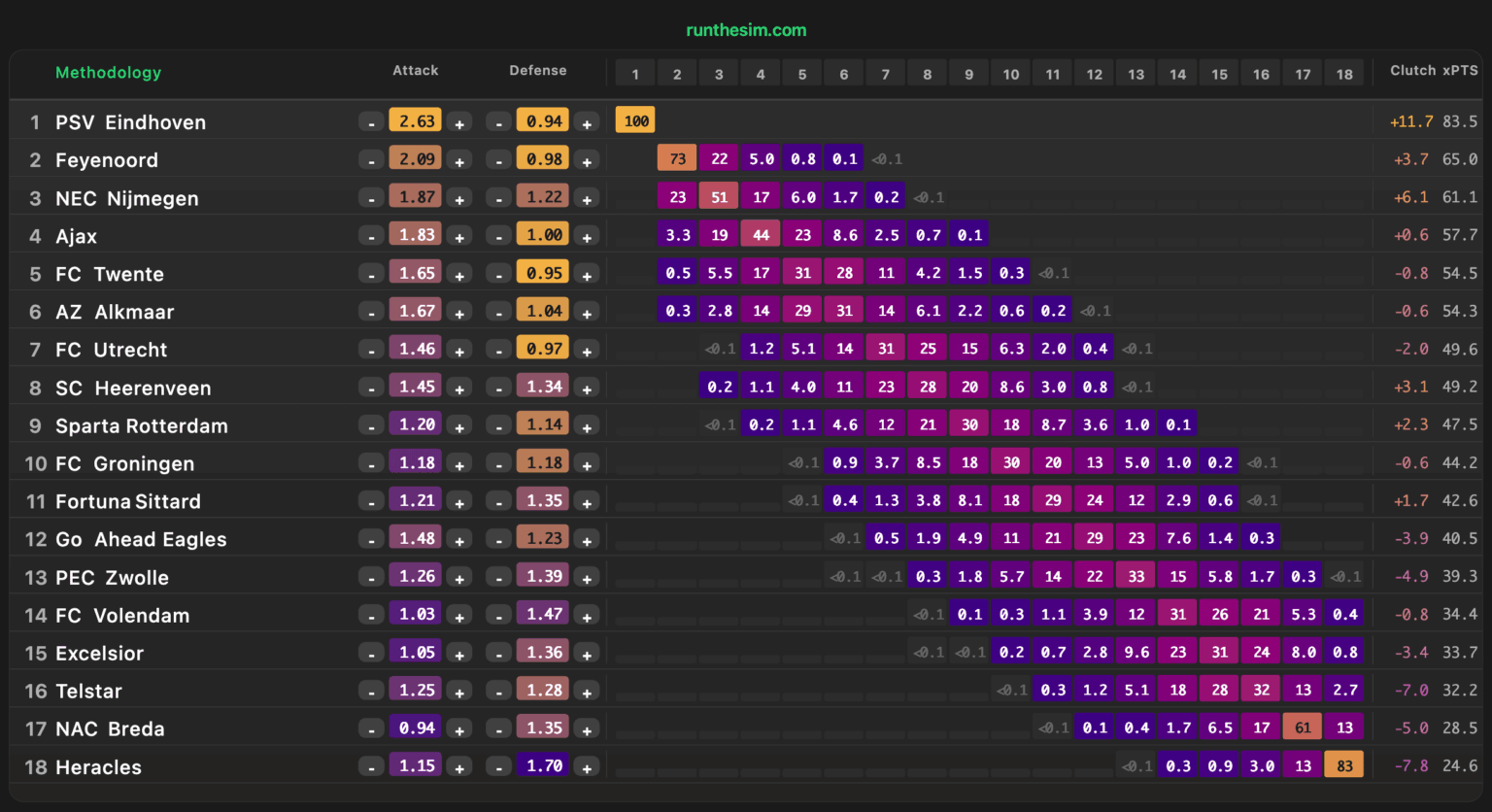This screenshot has height=812, width=1492.
Task: Open the Methodology link
Action: (x=108, y=73)
